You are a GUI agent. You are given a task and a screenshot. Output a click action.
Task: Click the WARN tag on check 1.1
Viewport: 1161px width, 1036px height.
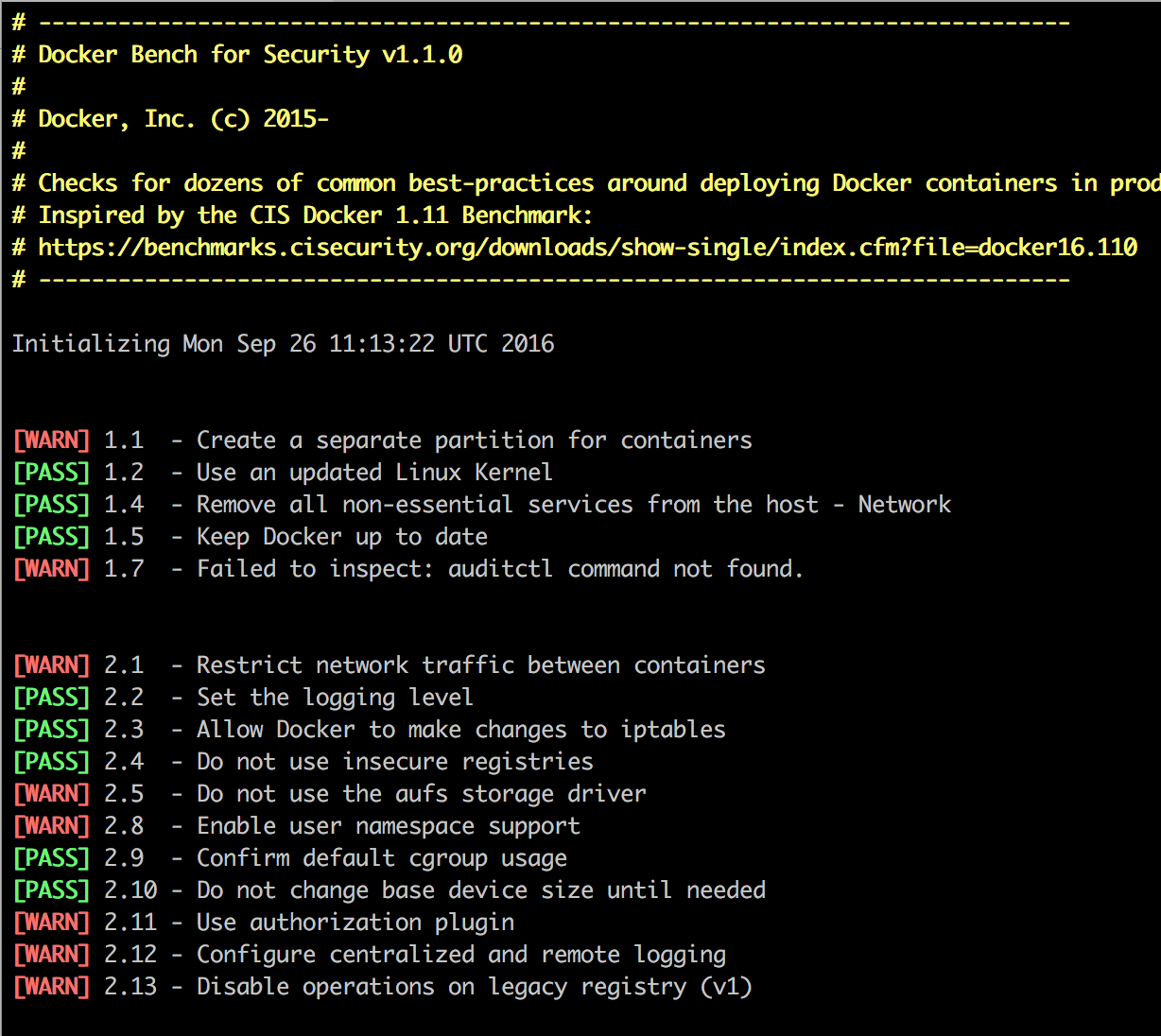pos(51,440)
